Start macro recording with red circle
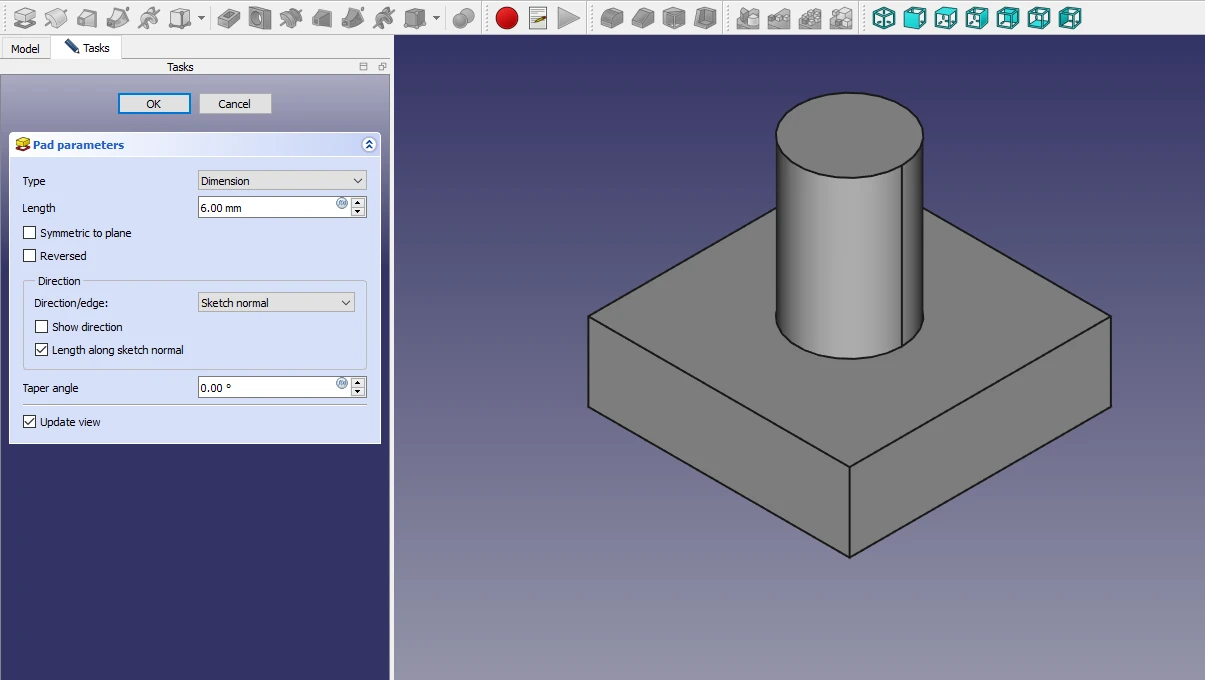The height and width of the screenshot is (680, 1205). (x=507, y=18)
